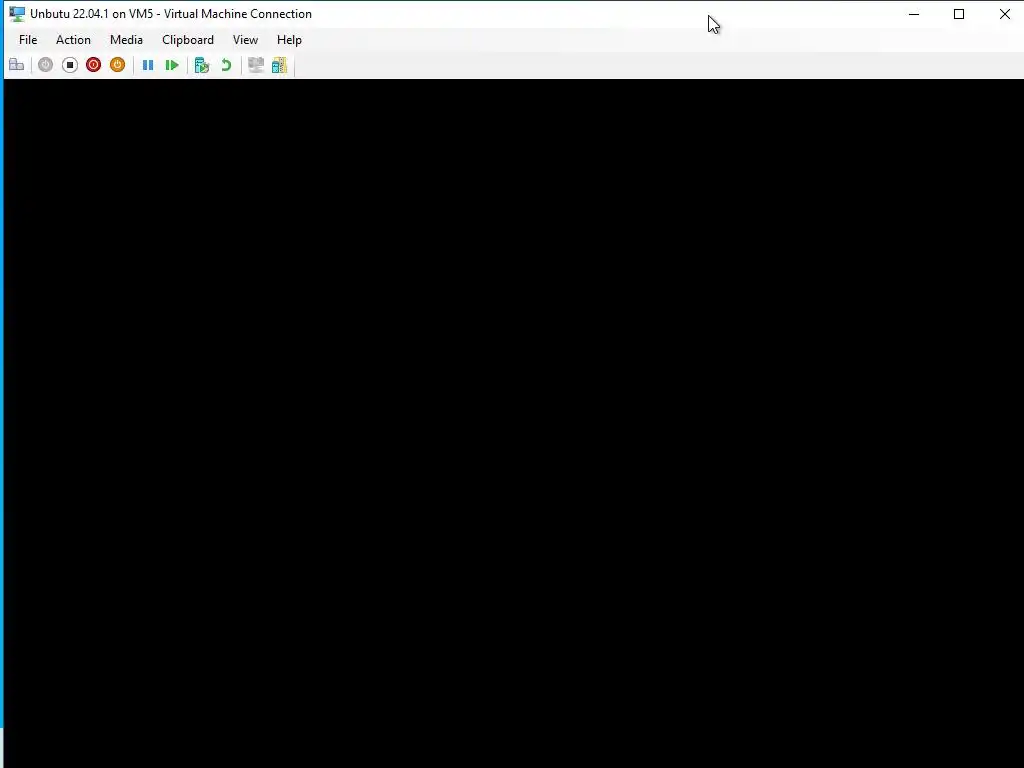1024x768 pixels.
Task: Send Ctrl+Alt+Del using toolbar icon
Action: tap(16, 65)
